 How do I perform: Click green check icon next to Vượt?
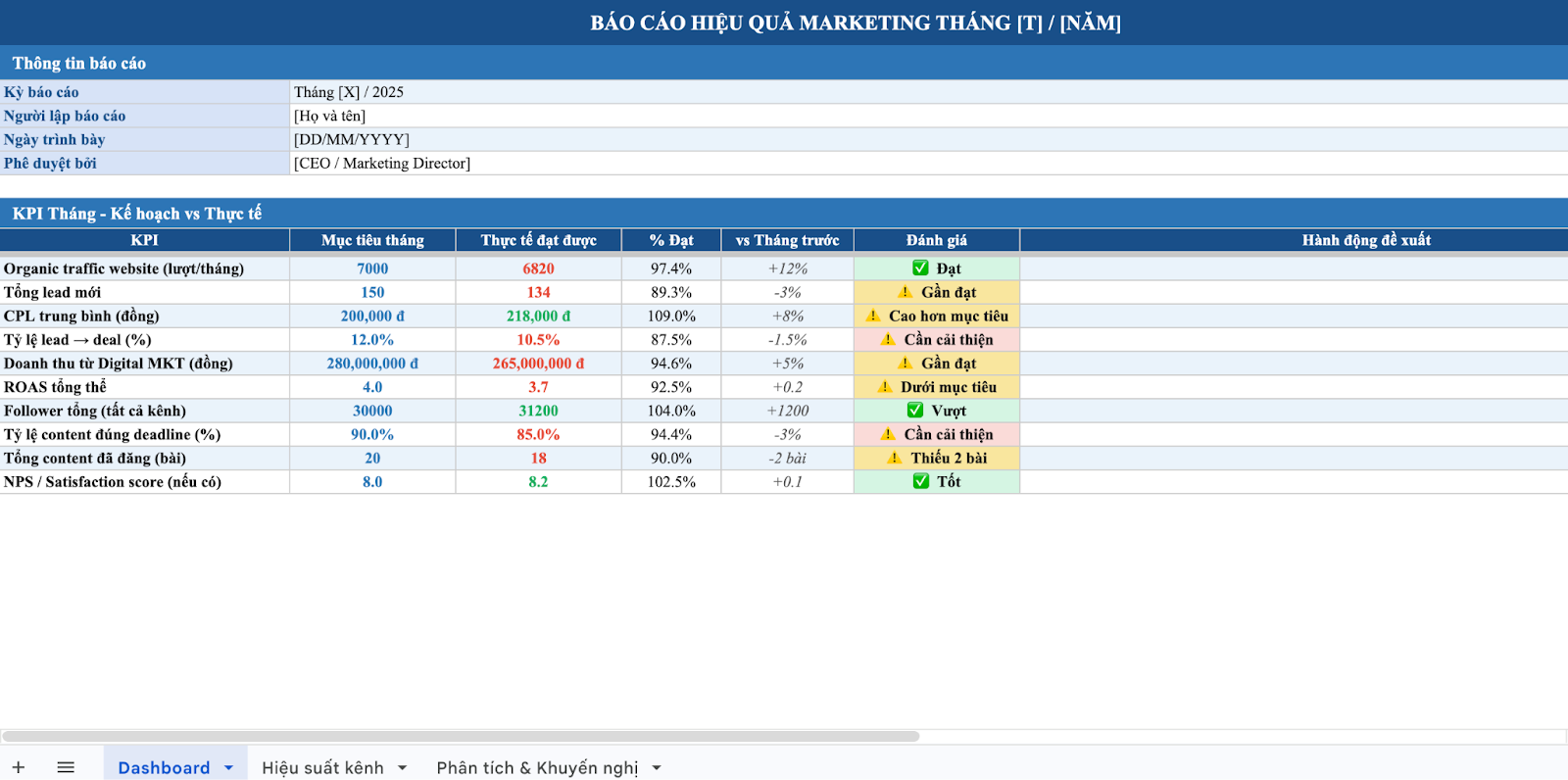[x=915, y=411]
